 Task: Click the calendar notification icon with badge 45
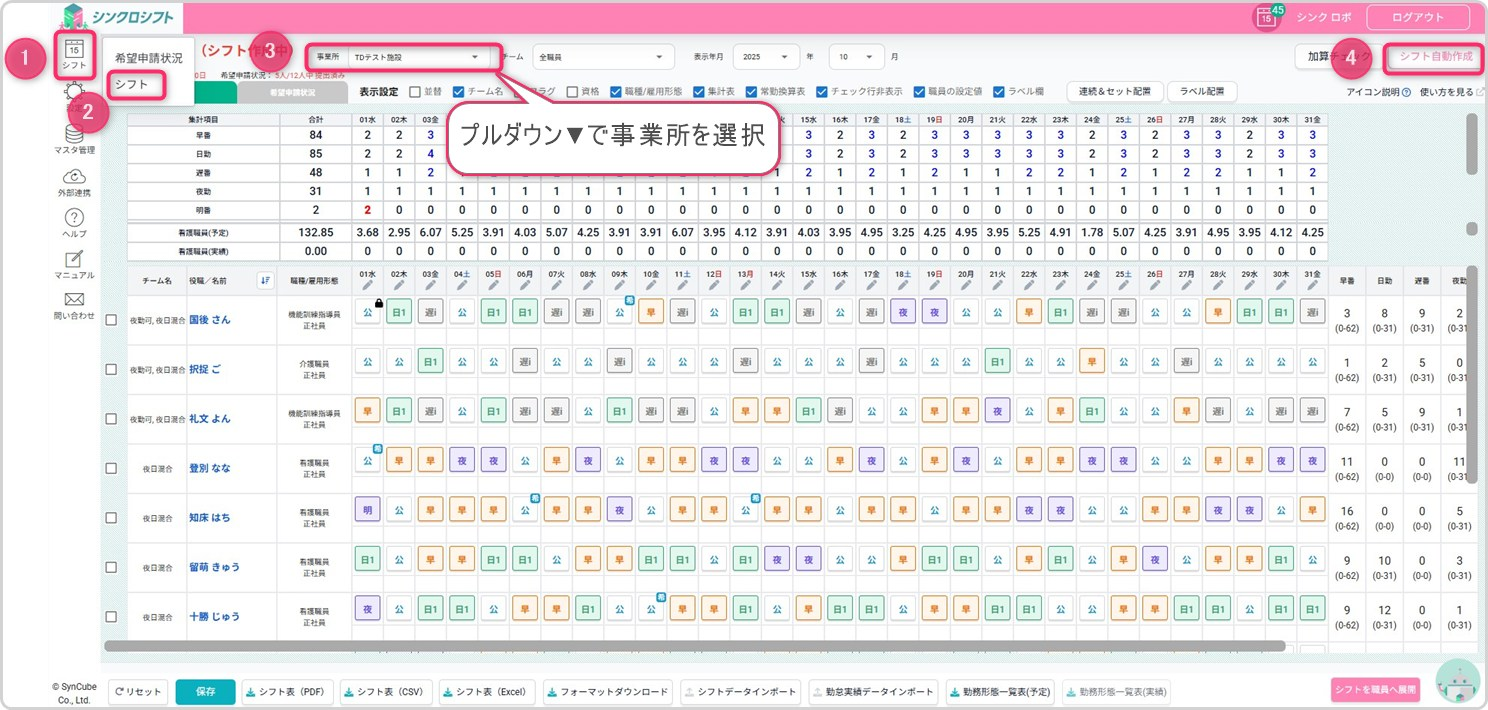pyautogui.click(x=1267, y=17)
